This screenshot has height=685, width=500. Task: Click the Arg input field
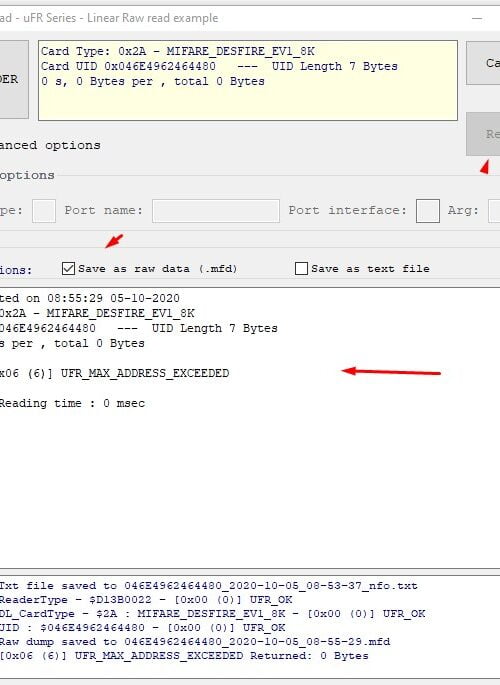494,211
